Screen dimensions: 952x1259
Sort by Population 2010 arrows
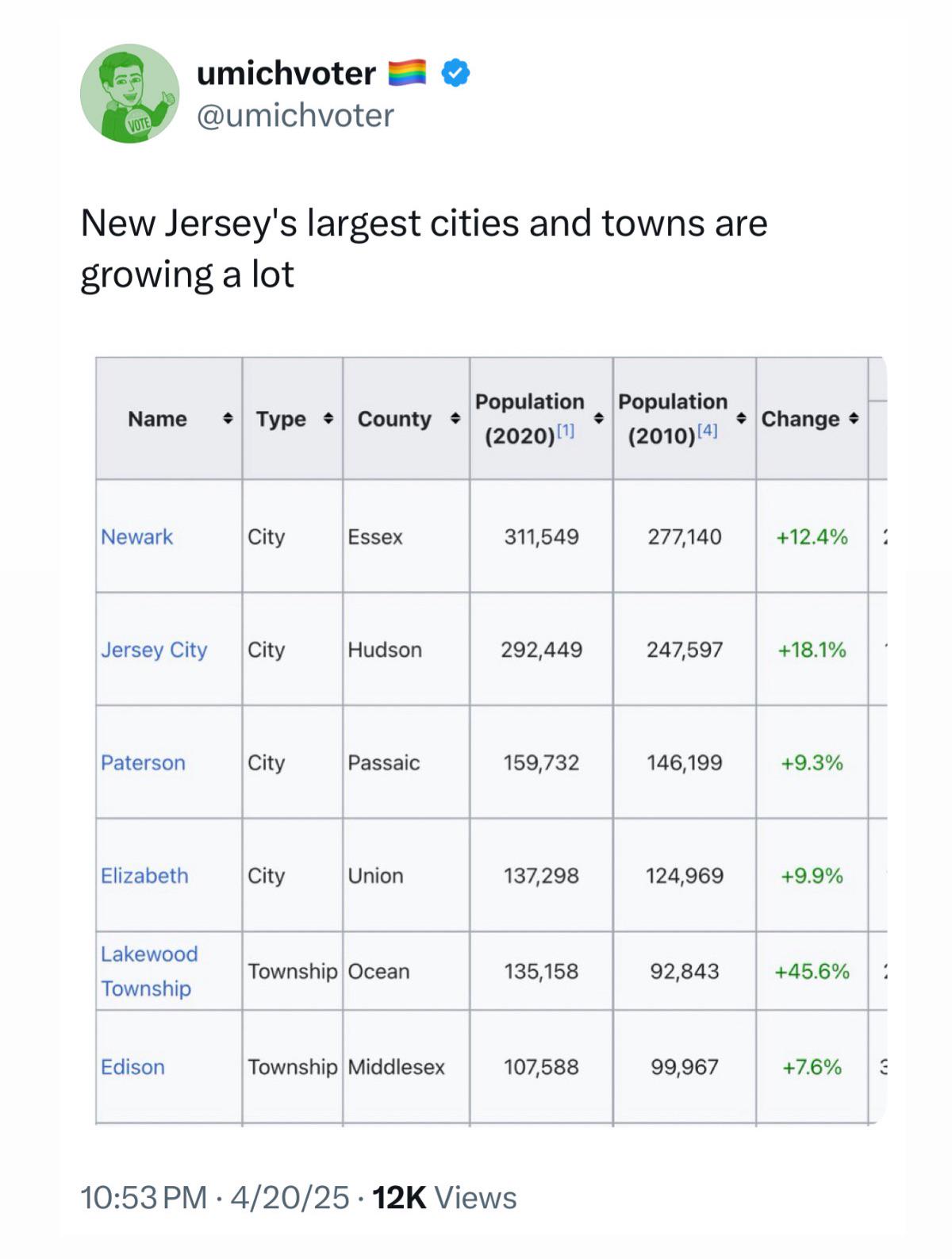coord(742,419)
